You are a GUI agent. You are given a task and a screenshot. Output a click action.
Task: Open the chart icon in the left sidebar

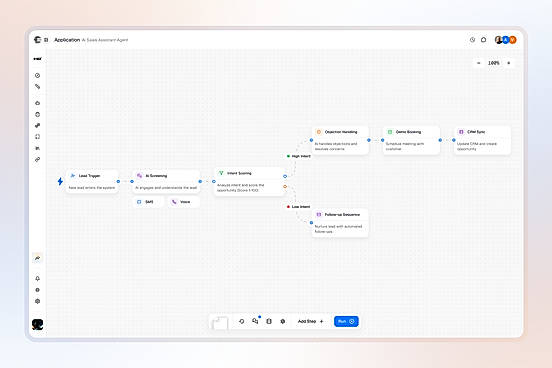click(38, 148)
